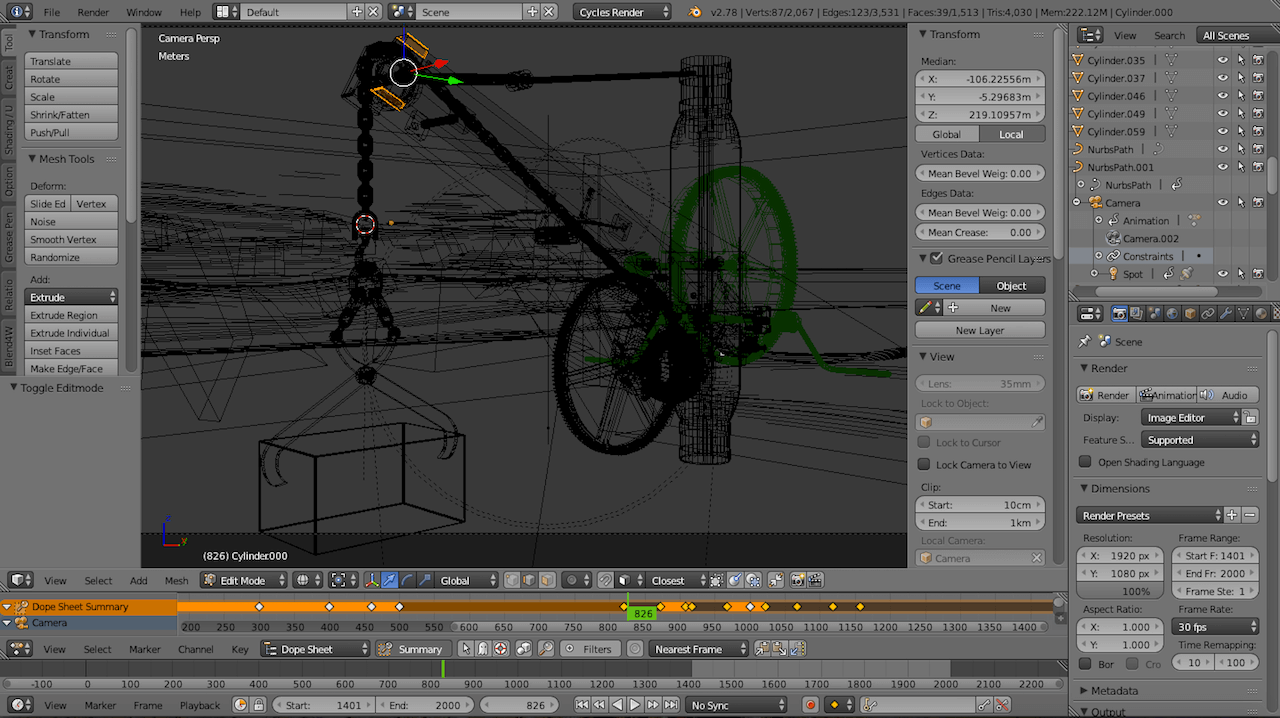
Task: Open the Object properties cube tab icon
Action: point(1190,314)
